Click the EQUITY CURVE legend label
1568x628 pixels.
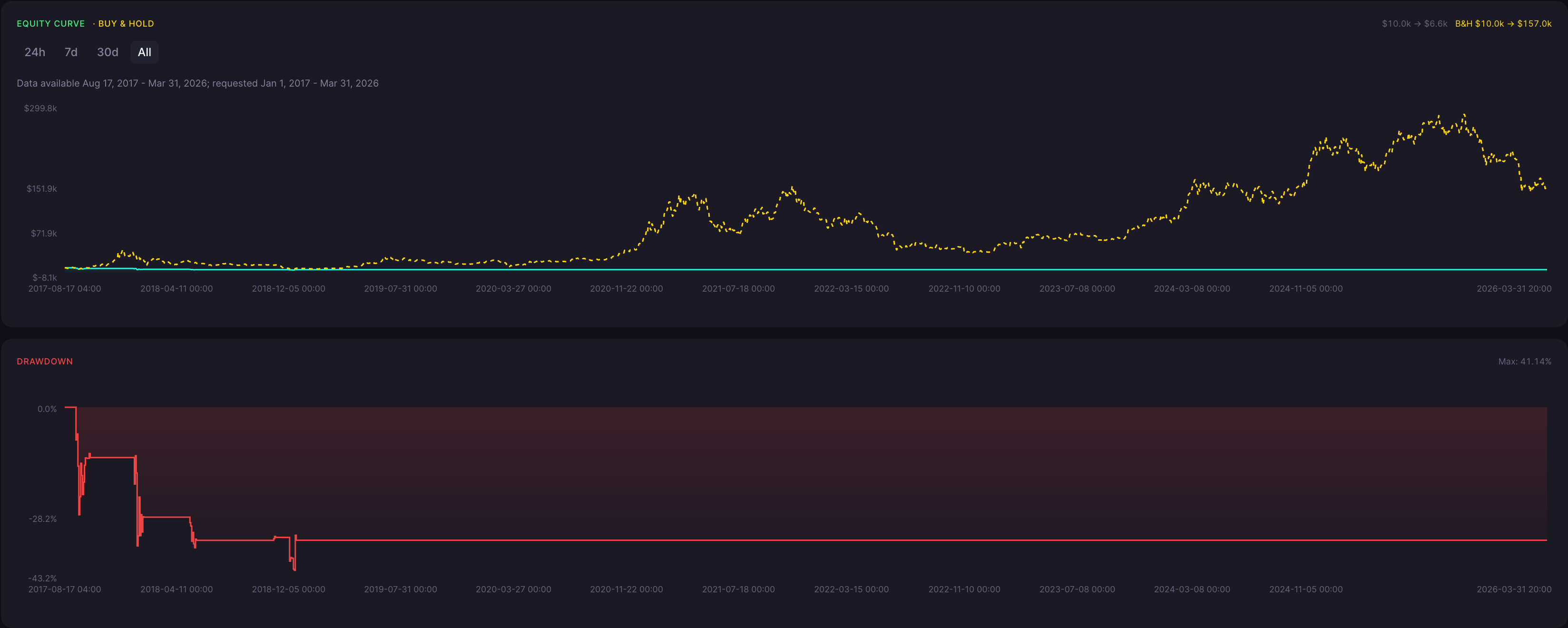(50, 24)
